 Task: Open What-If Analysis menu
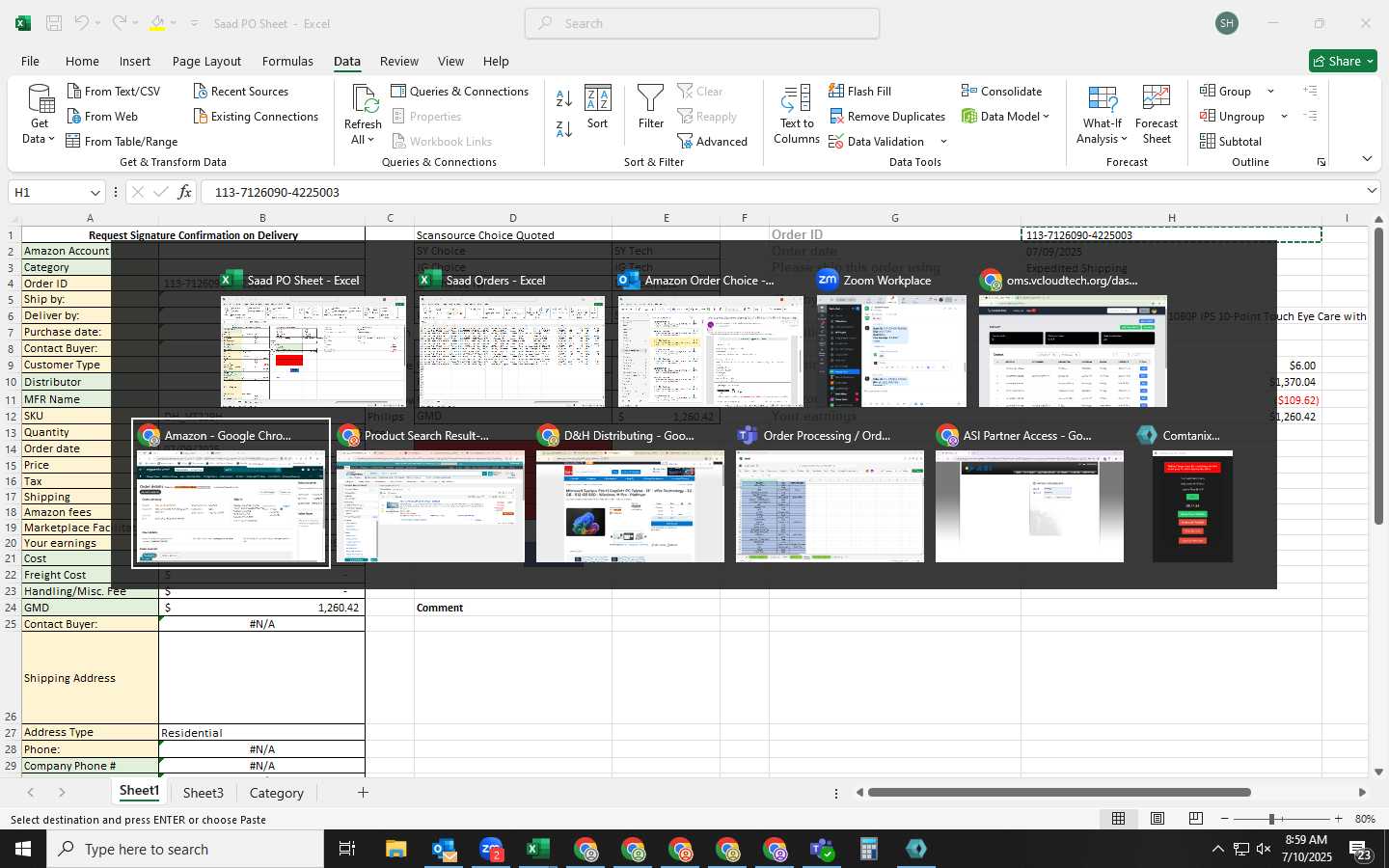pyautogui.click(x=1103, y=115)
